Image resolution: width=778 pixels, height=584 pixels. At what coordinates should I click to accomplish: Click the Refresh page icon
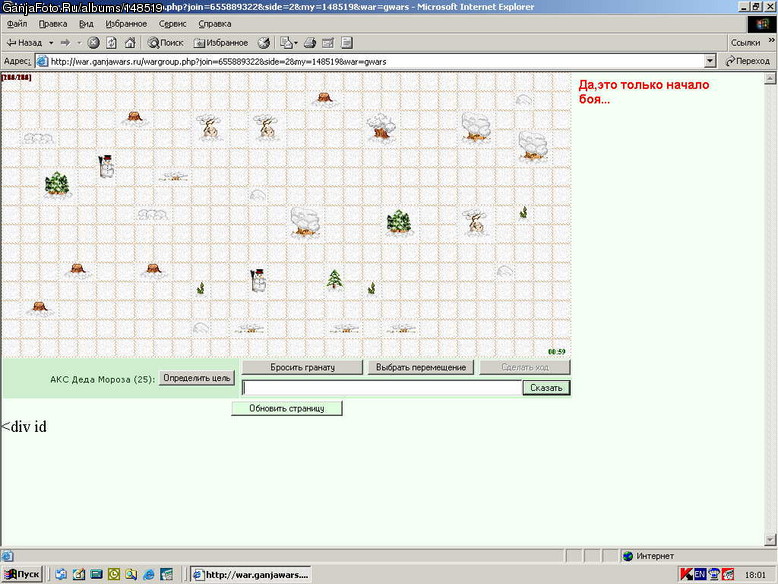point(112,43)
